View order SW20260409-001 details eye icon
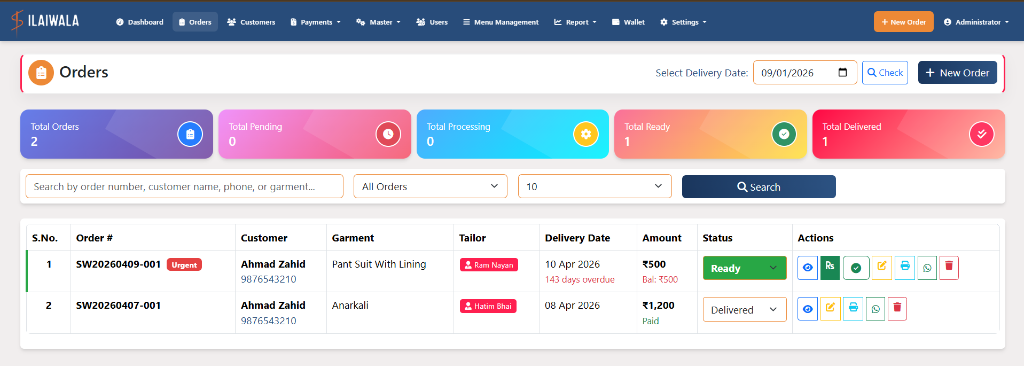The width and height of the screenshot is (1024, 366). pos(807,268)
